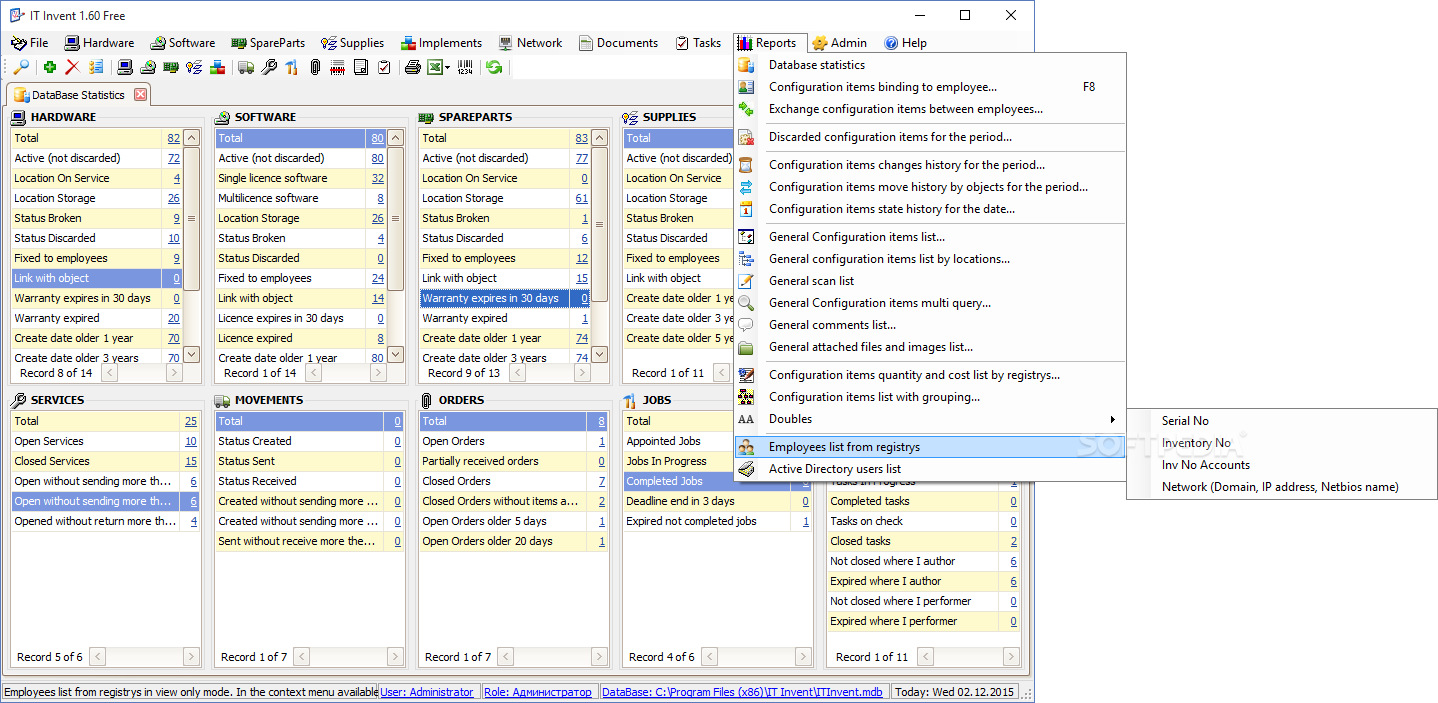Click the toolbar document page icon
Viewport: 1438px width, 703px height.
(361, 67)
